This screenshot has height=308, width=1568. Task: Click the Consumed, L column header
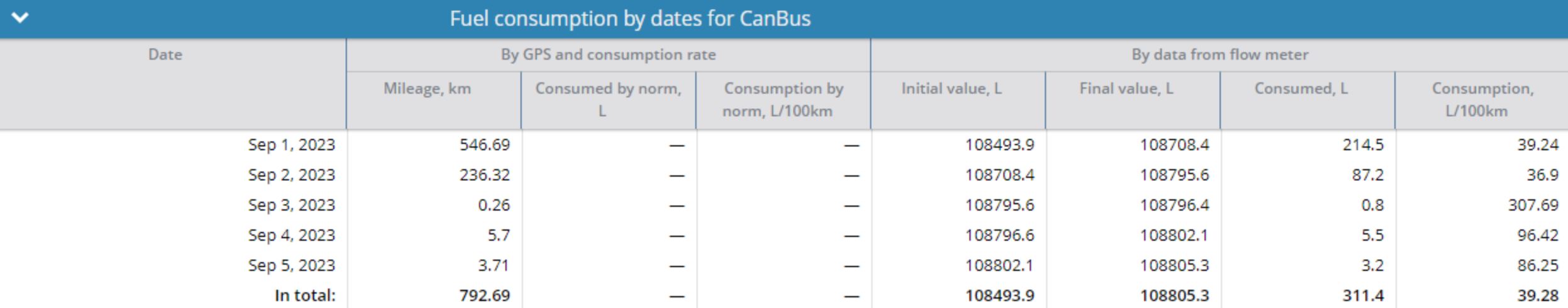[1301, 89]
